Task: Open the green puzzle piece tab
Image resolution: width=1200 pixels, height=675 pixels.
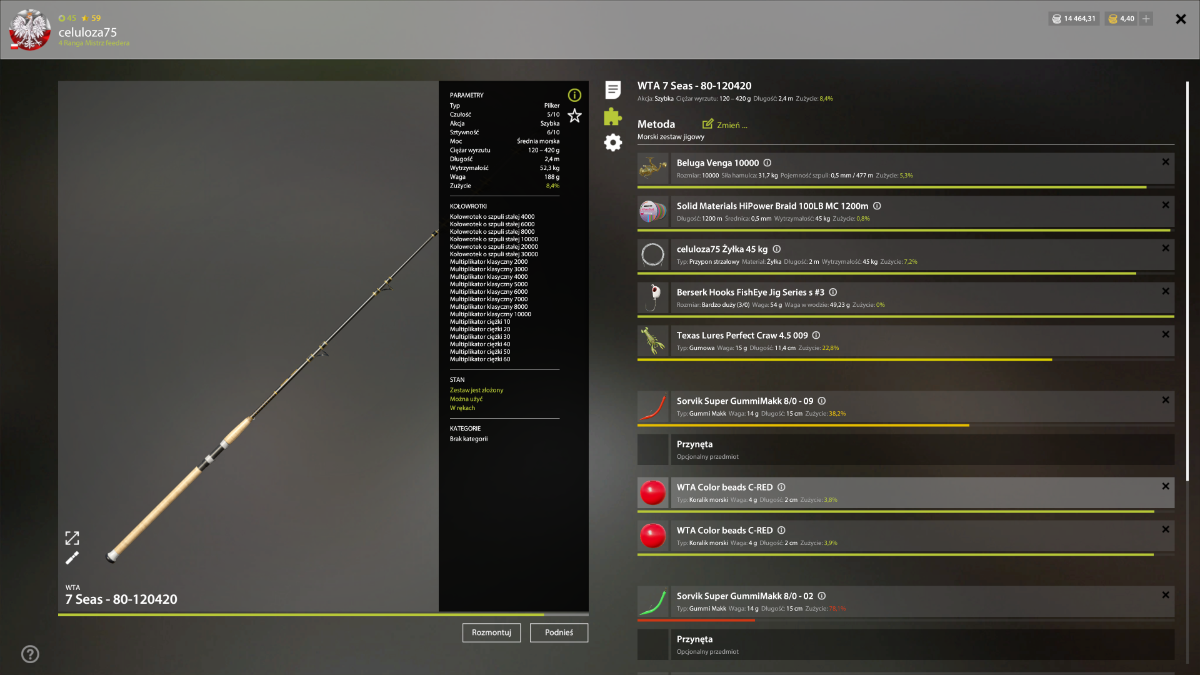Action: pos(613,116)
